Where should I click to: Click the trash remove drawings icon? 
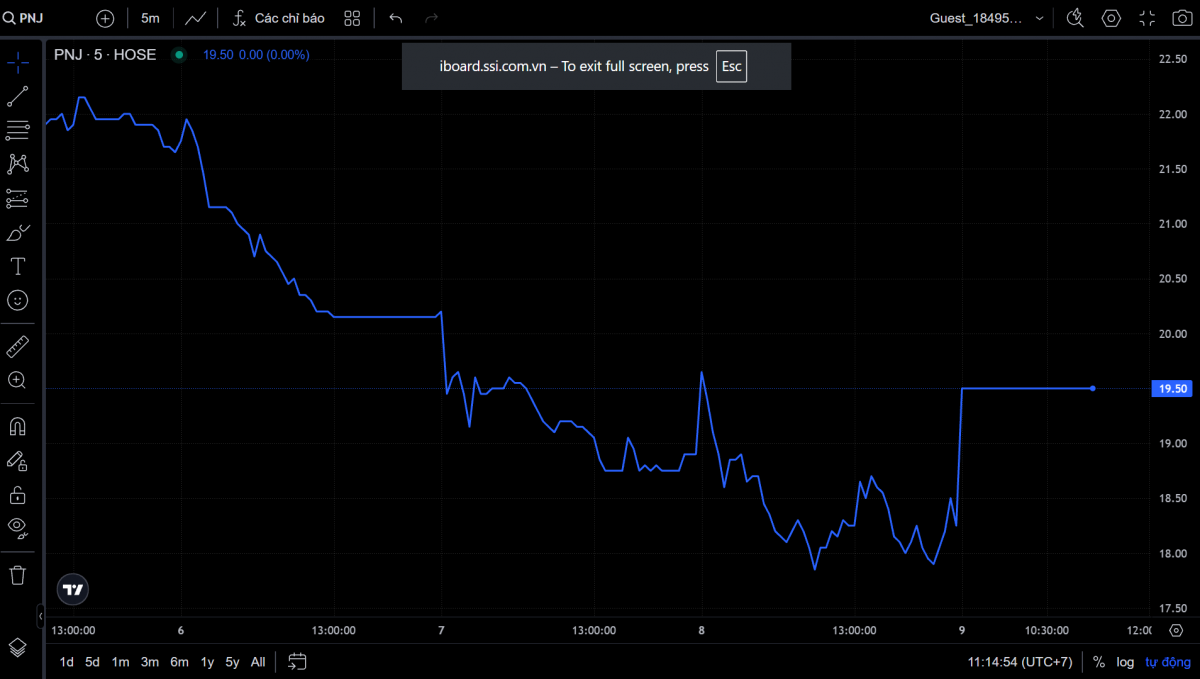click(18, 575)
